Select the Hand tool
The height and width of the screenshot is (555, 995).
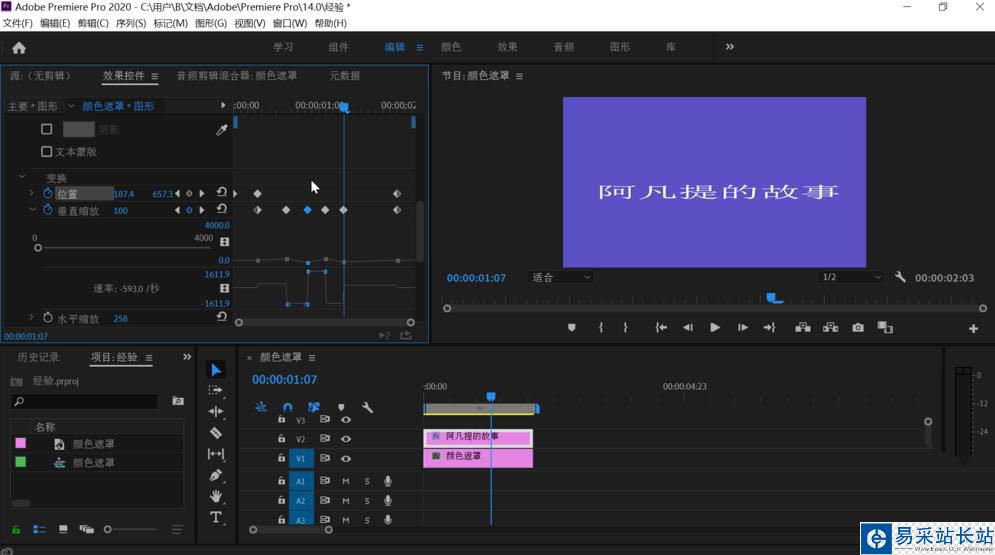(216, 496)
